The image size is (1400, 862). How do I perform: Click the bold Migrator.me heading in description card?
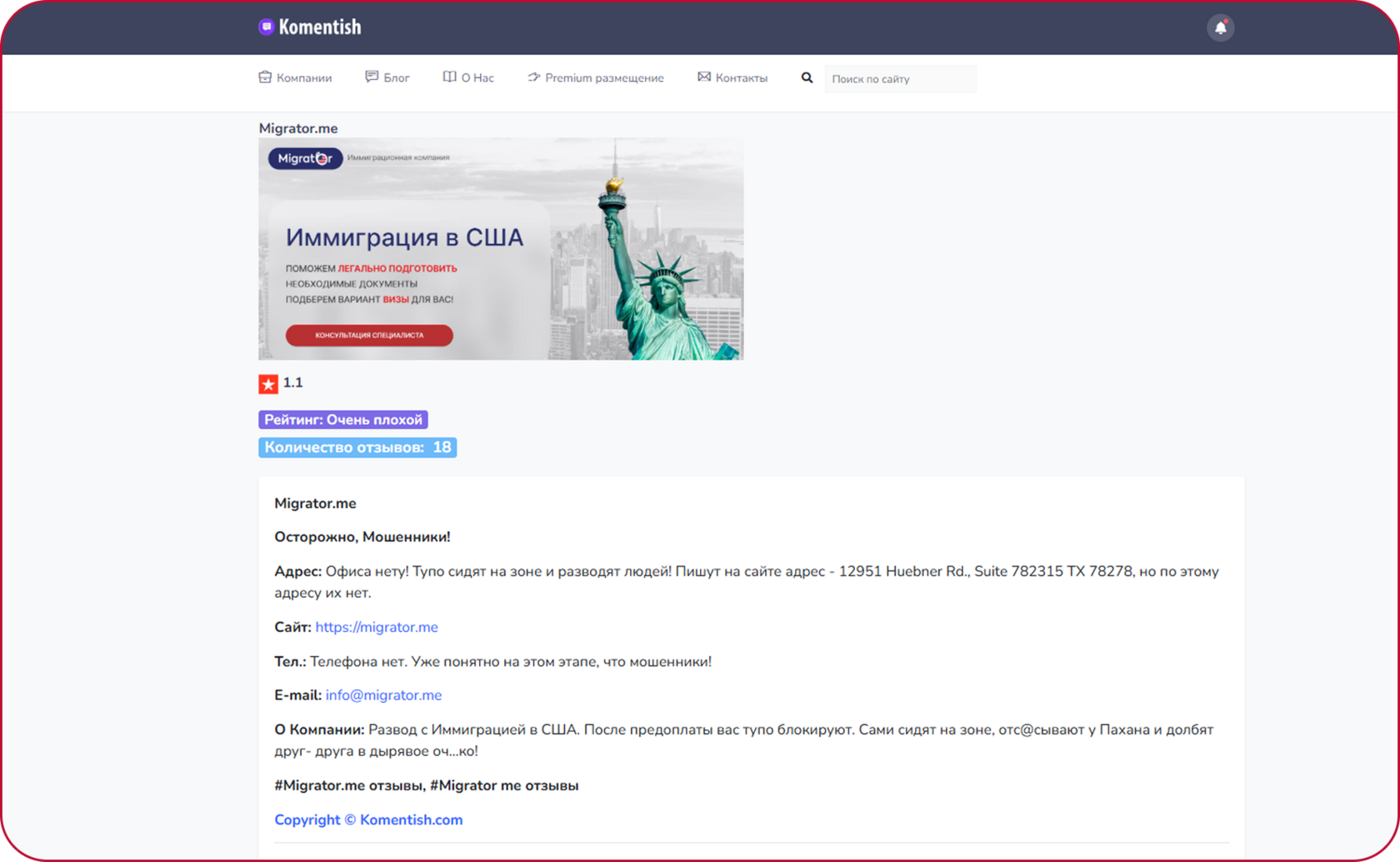pos(315,503)
